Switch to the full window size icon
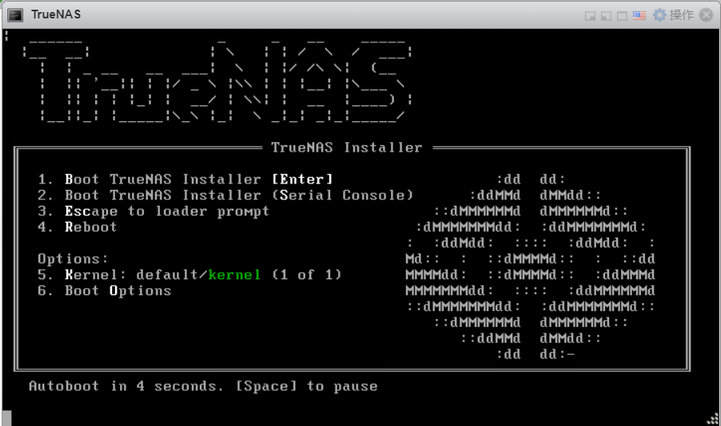 (x=622, y=16)
